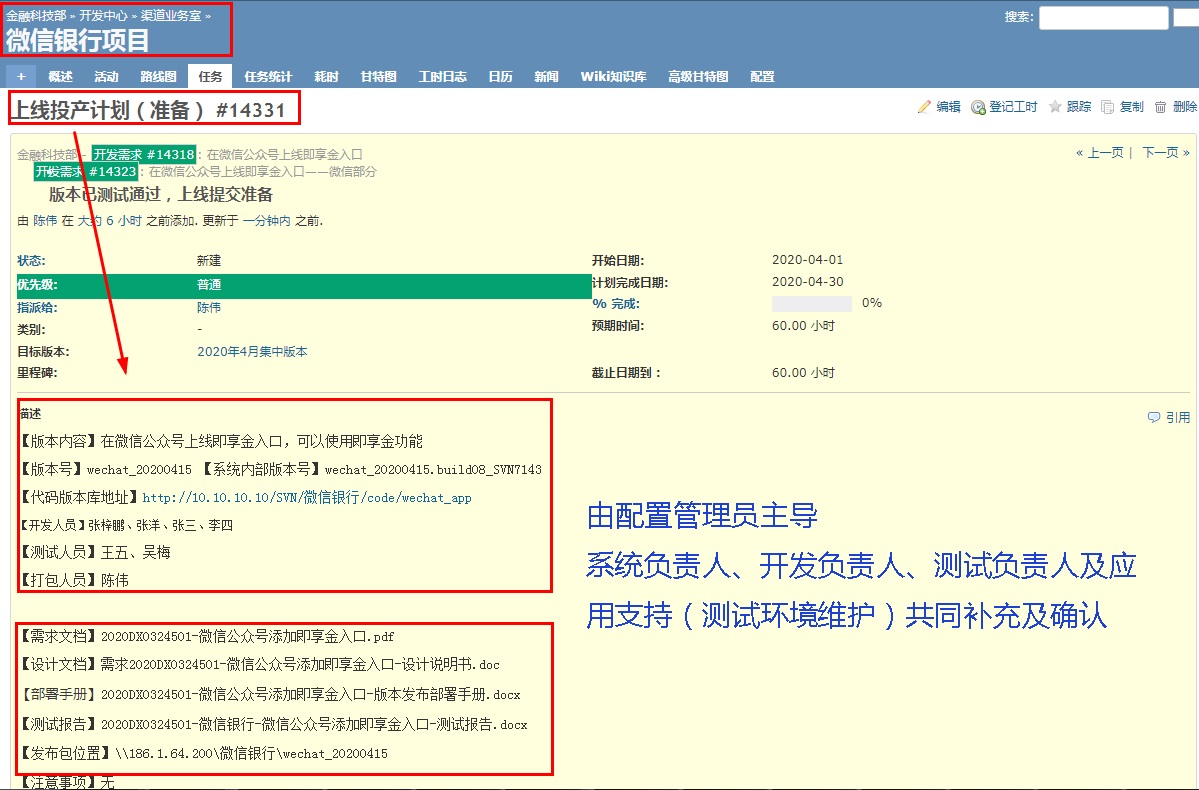Click the 状态 field label
The width and height of the screenshot is (1199, 790).
coord(31,261)
